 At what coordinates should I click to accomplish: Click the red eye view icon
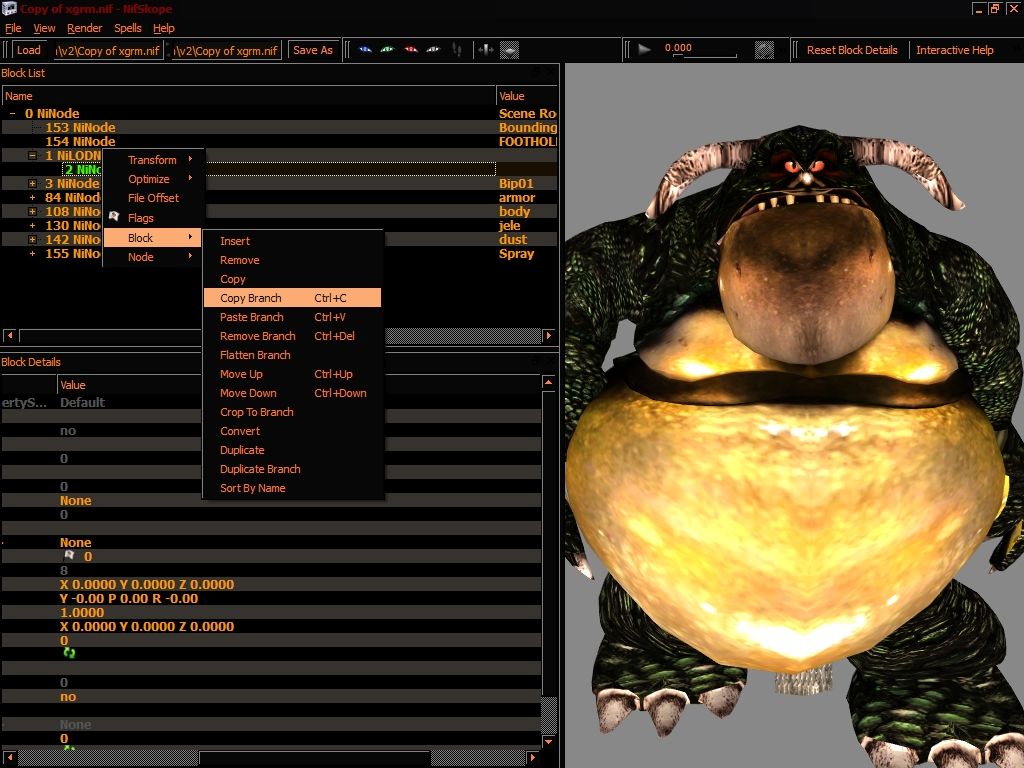point(411,50)
